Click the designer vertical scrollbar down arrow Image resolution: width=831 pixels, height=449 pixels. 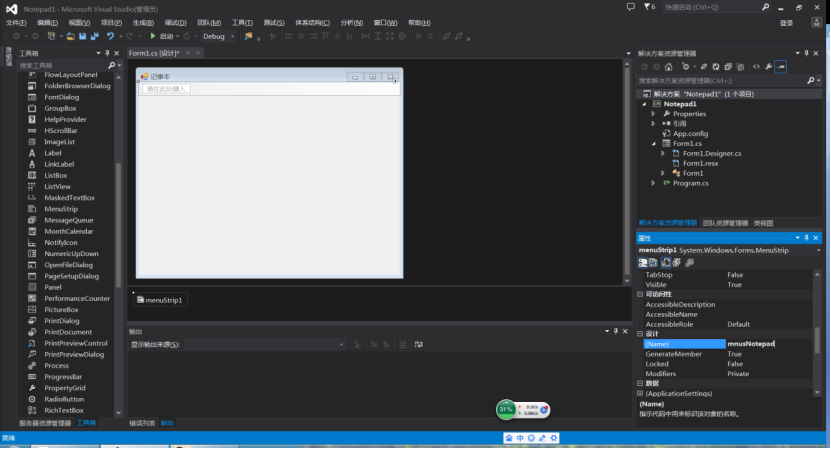pyautogui.click(x=627, y=281)
